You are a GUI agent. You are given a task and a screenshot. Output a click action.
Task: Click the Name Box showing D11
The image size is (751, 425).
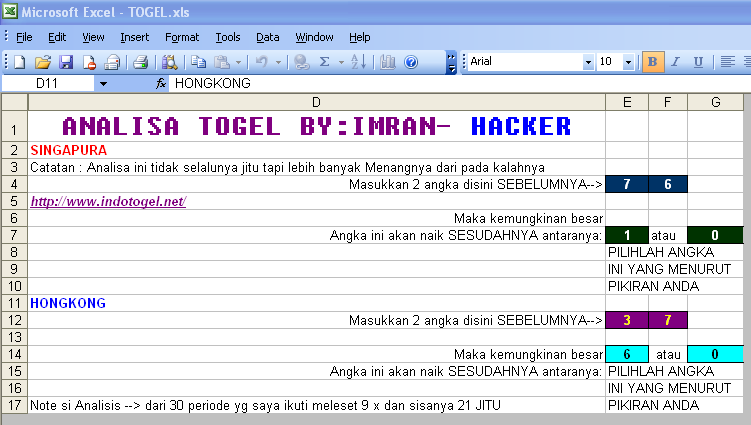(47, 84)
